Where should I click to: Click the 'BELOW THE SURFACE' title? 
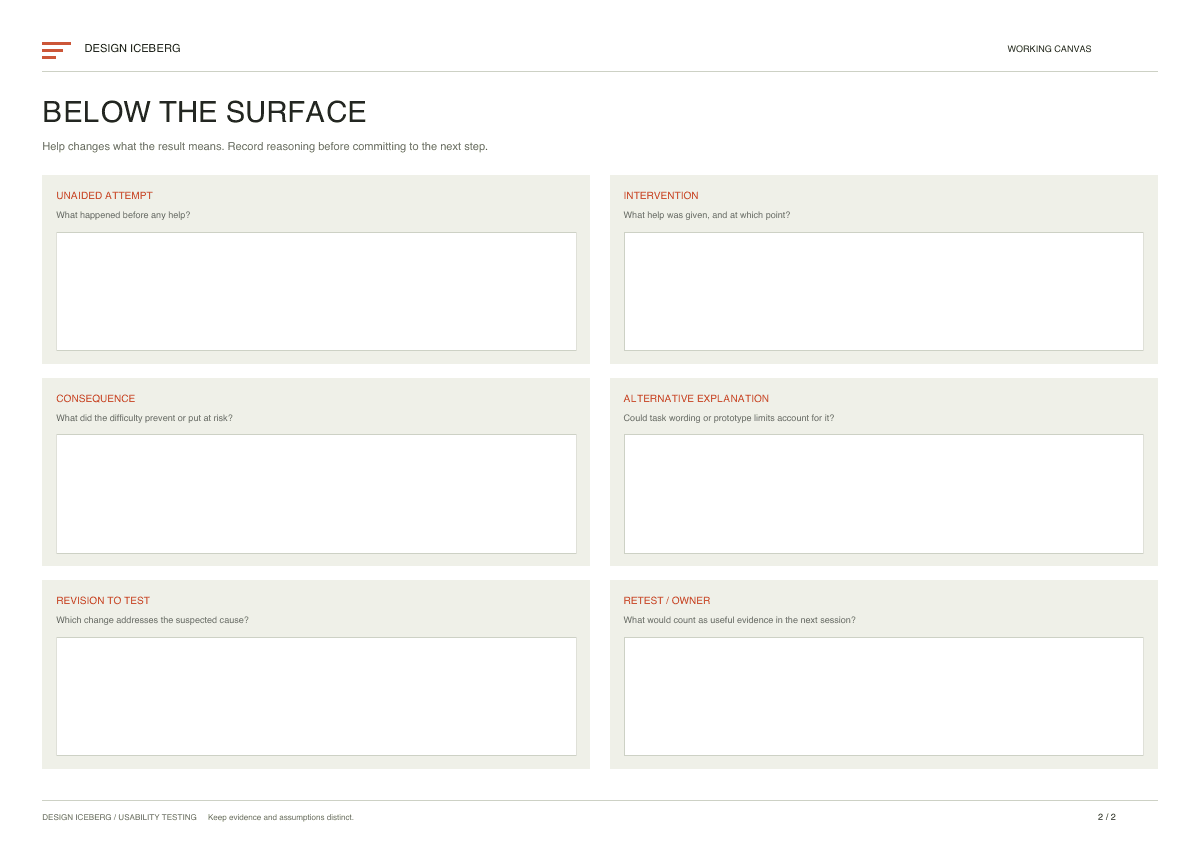204,111
